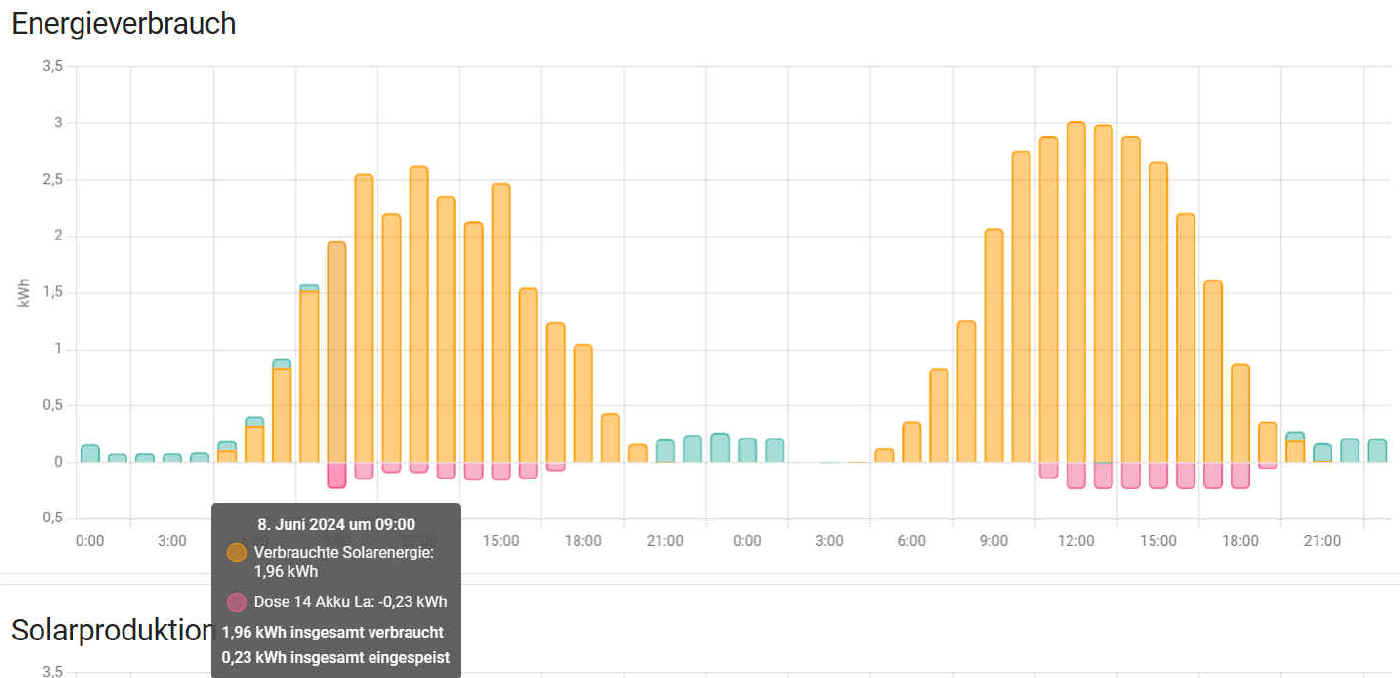Click '0,23 kWh insgesamt eingespeist' line
The image size is (1400, 678).
click(x=336, y=658)
